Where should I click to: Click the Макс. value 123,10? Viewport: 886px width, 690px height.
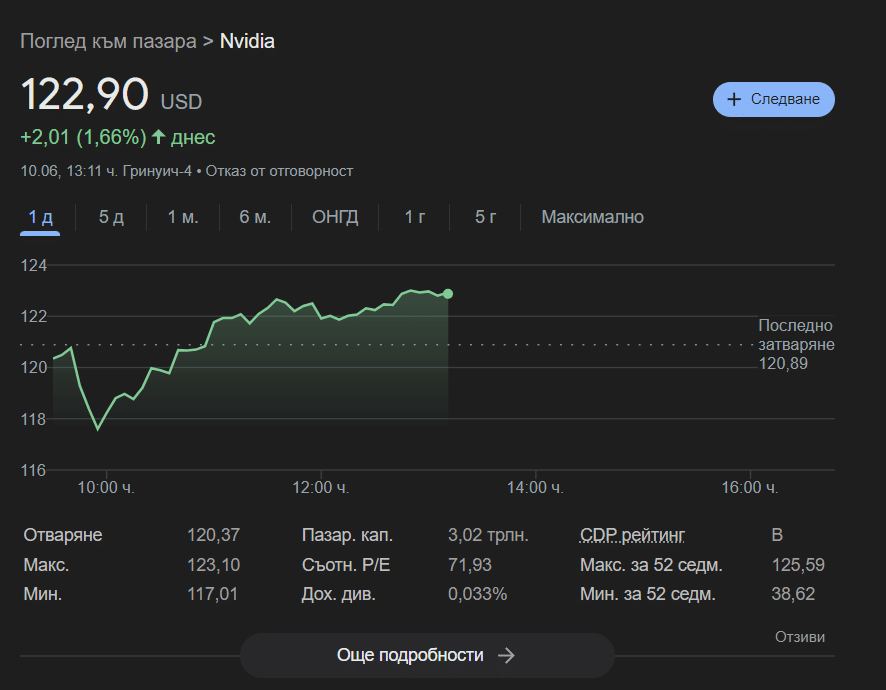pyautogui.click(x=214, y=565)
